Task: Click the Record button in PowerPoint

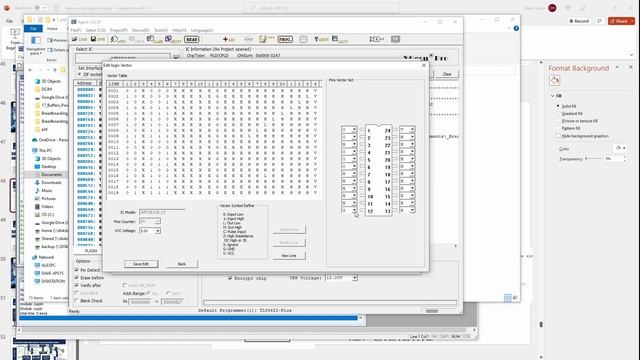Action: click(x=579, y=21)
